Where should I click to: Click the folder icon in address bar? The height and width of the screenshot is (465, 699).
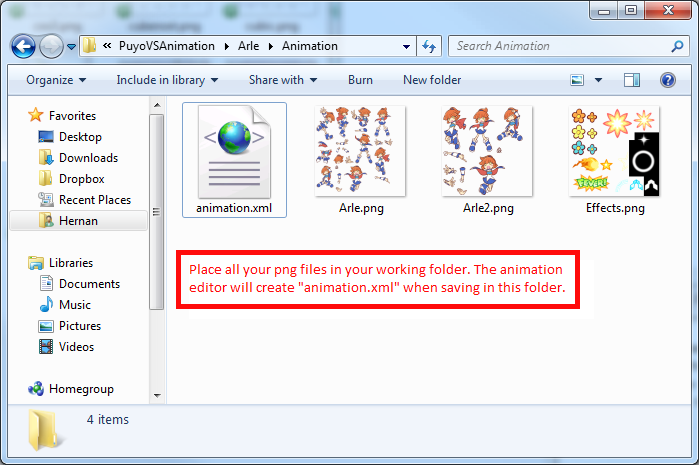90,45
